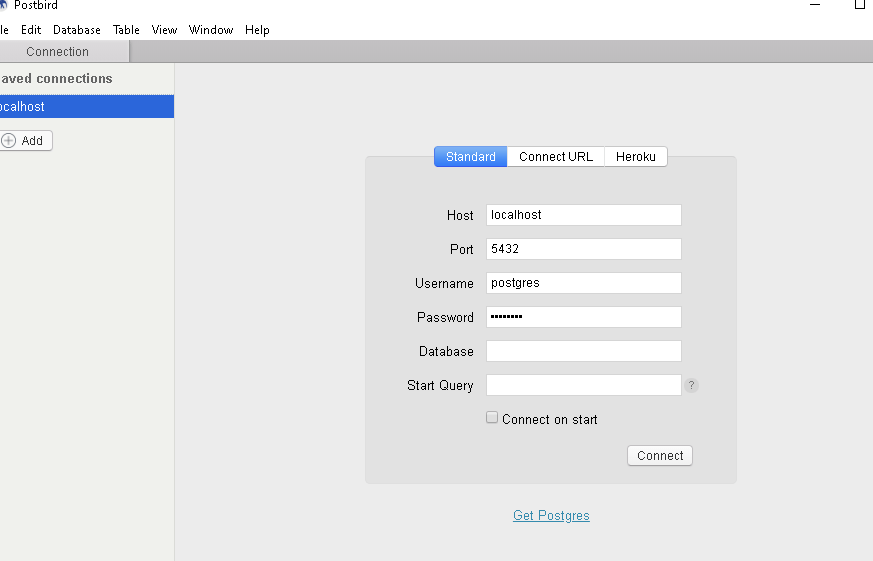
Task: Select the localhost saved connection
Action: coord(87,106)
